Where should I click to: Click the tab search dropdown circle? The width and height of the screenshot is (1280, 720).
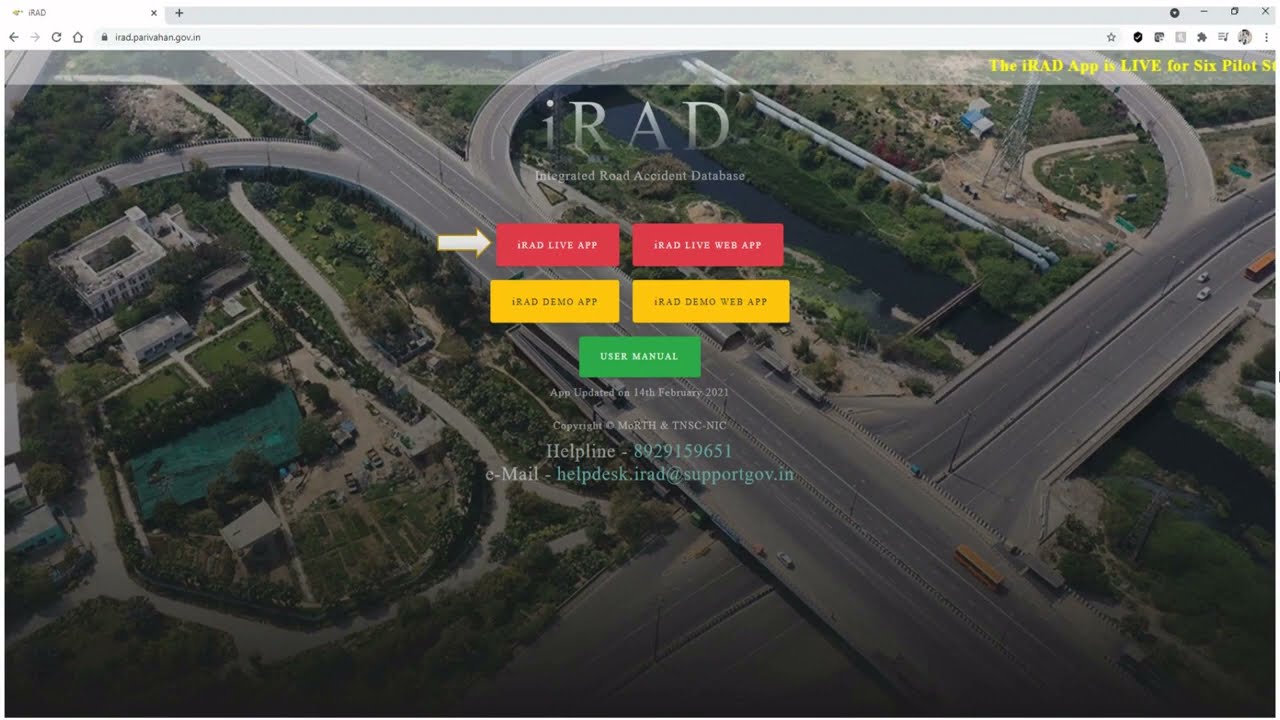(1175, 12)
